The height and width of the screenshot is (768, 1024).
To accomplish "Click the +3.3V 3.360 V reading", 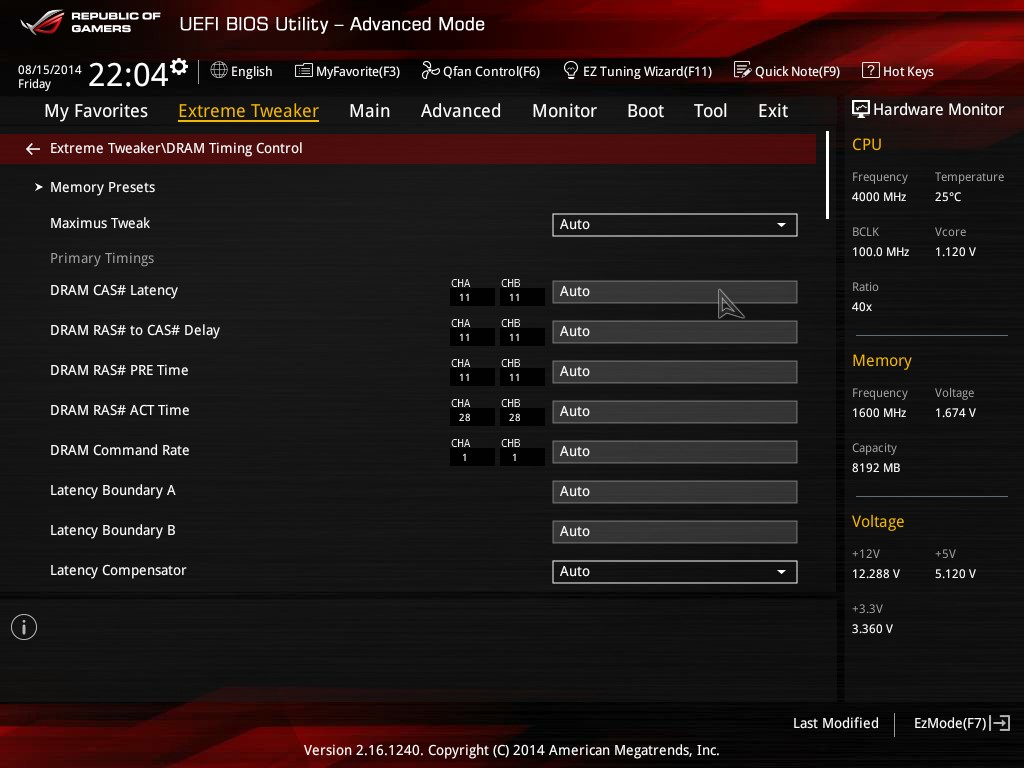I will click(872, 629).
